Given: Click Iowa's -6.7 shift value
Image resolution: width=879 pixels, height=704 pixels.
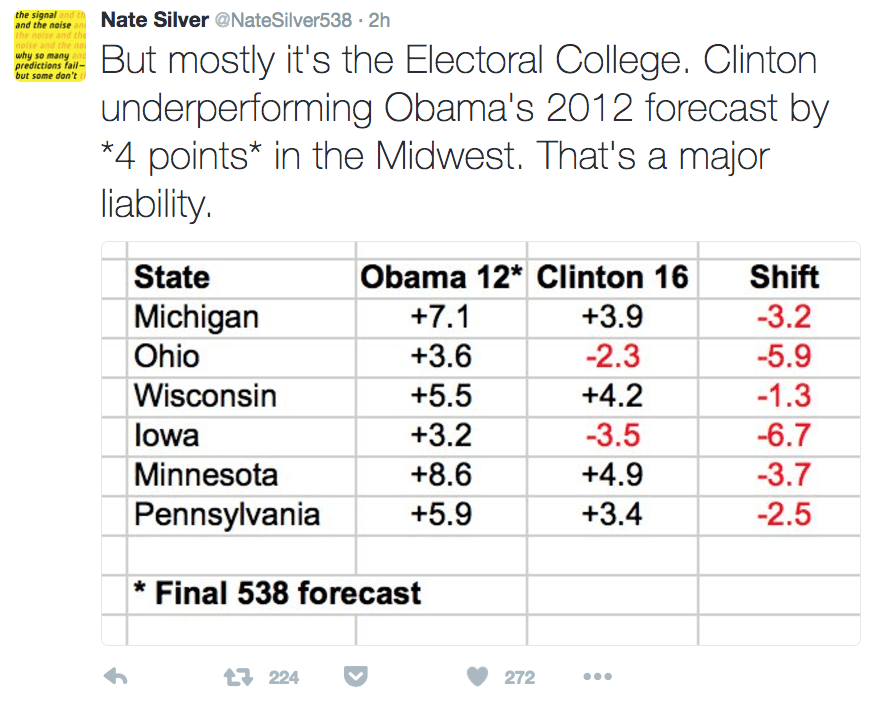Looking at the screenshot, I should 784,436.
